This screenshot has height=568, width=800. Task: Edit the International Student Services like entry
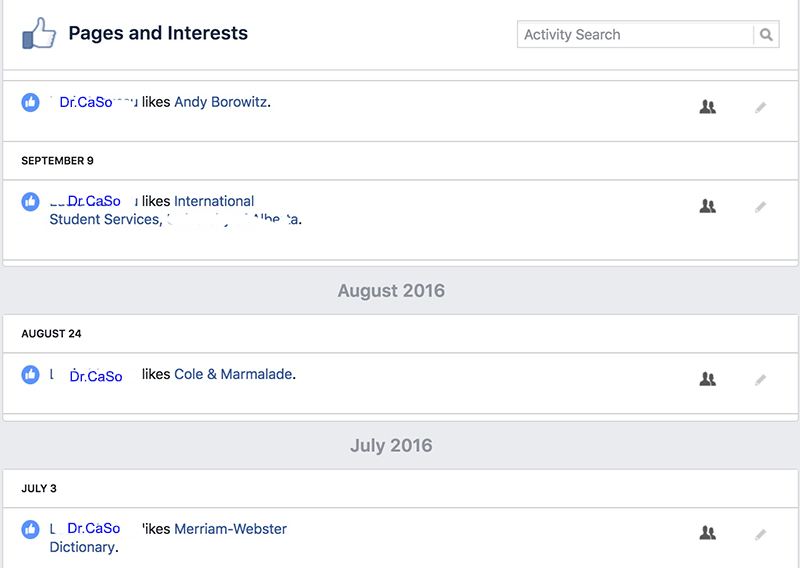point(761,207)
